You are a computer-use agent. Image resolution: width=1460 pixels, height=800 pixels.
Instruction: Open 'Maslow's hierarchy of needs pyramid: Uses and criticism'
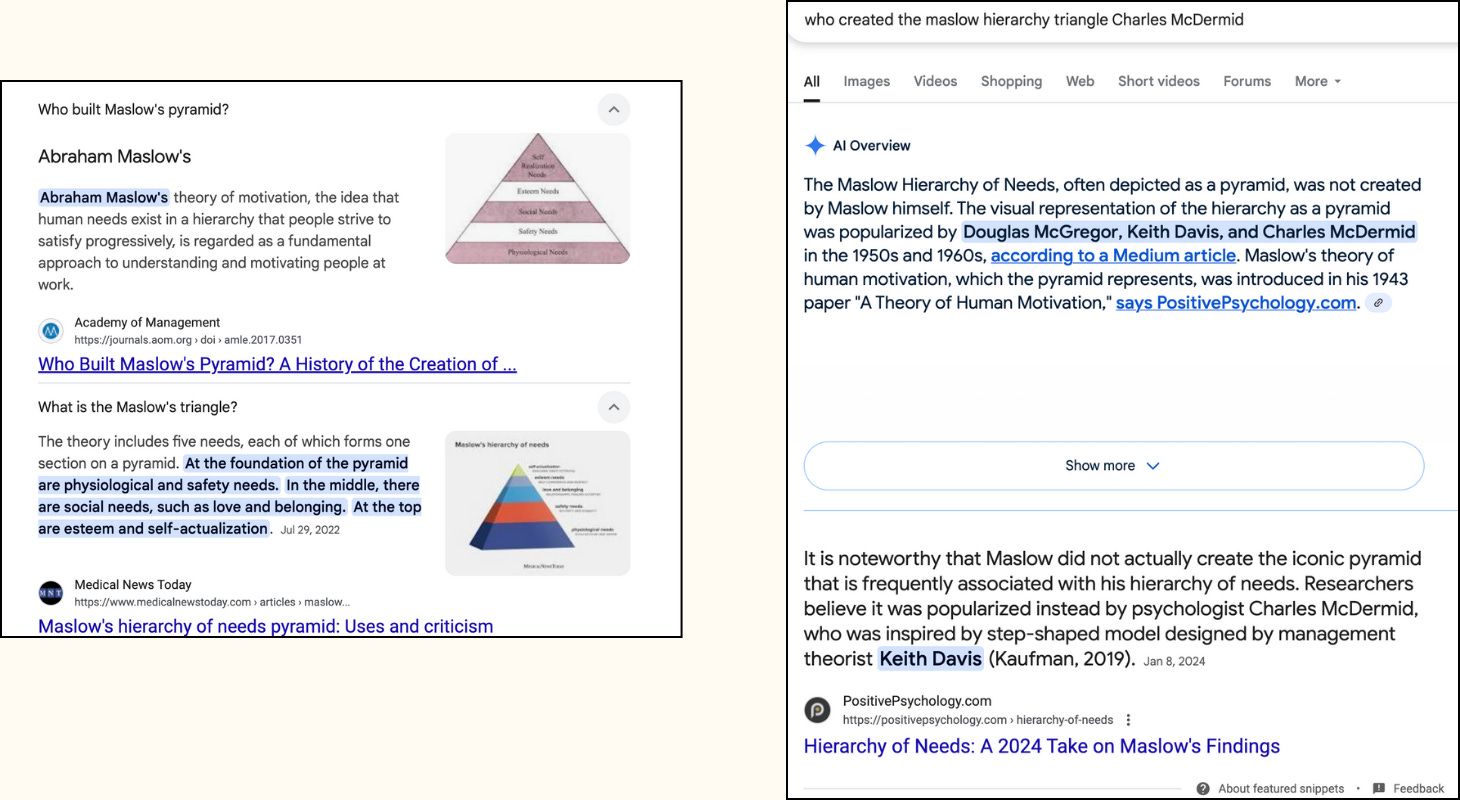pyautogui.click(x=265, y=626)
